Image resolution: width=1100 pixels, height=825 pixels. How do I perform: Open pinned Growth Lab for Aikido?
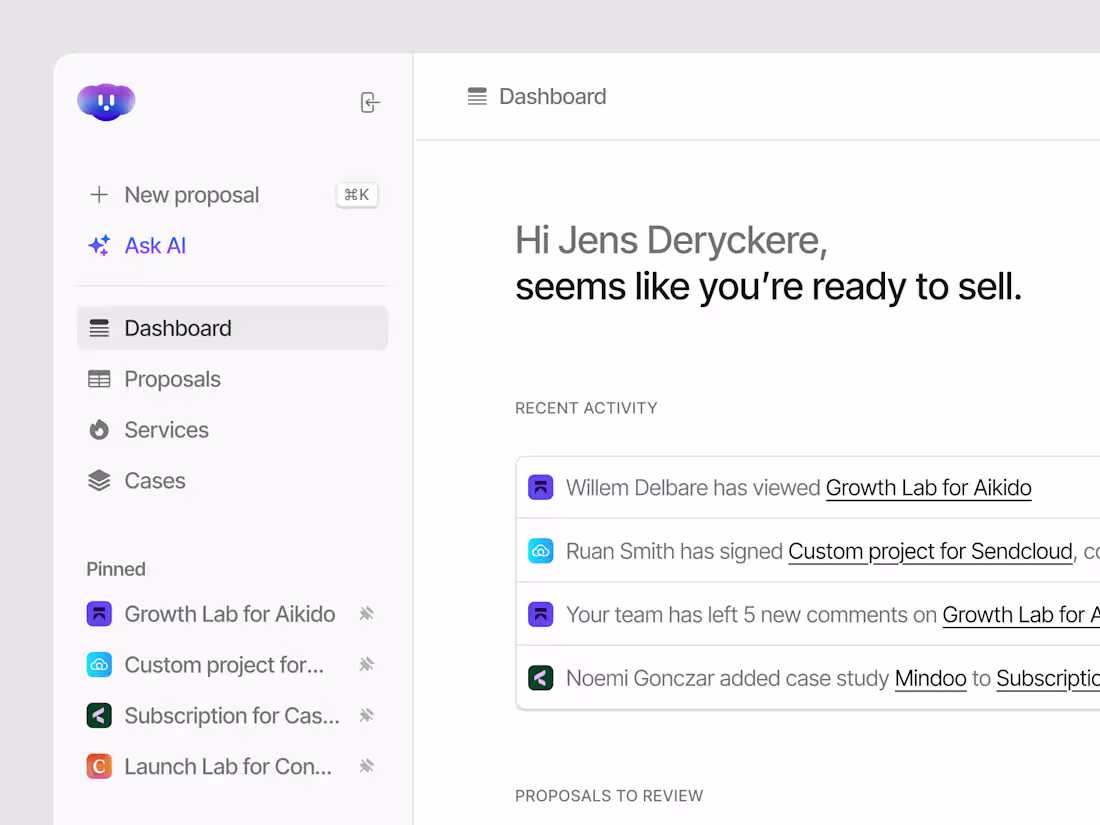pyautogui.click(x=229, y=614)
